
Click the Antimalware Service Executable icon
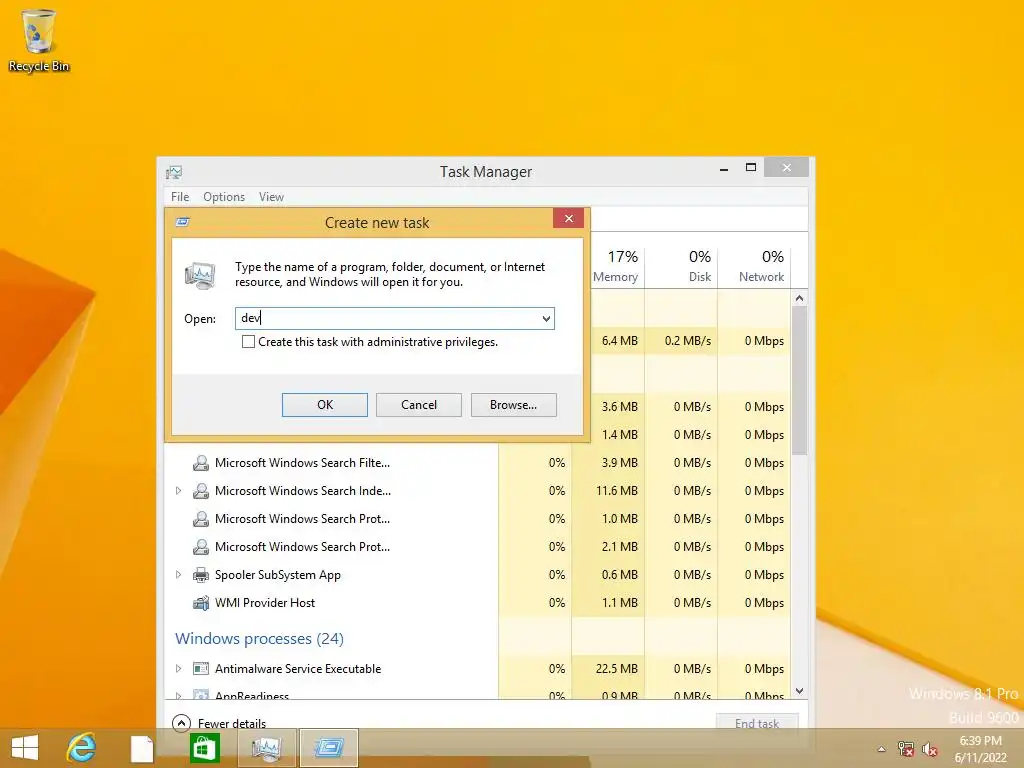click(200, 669)
